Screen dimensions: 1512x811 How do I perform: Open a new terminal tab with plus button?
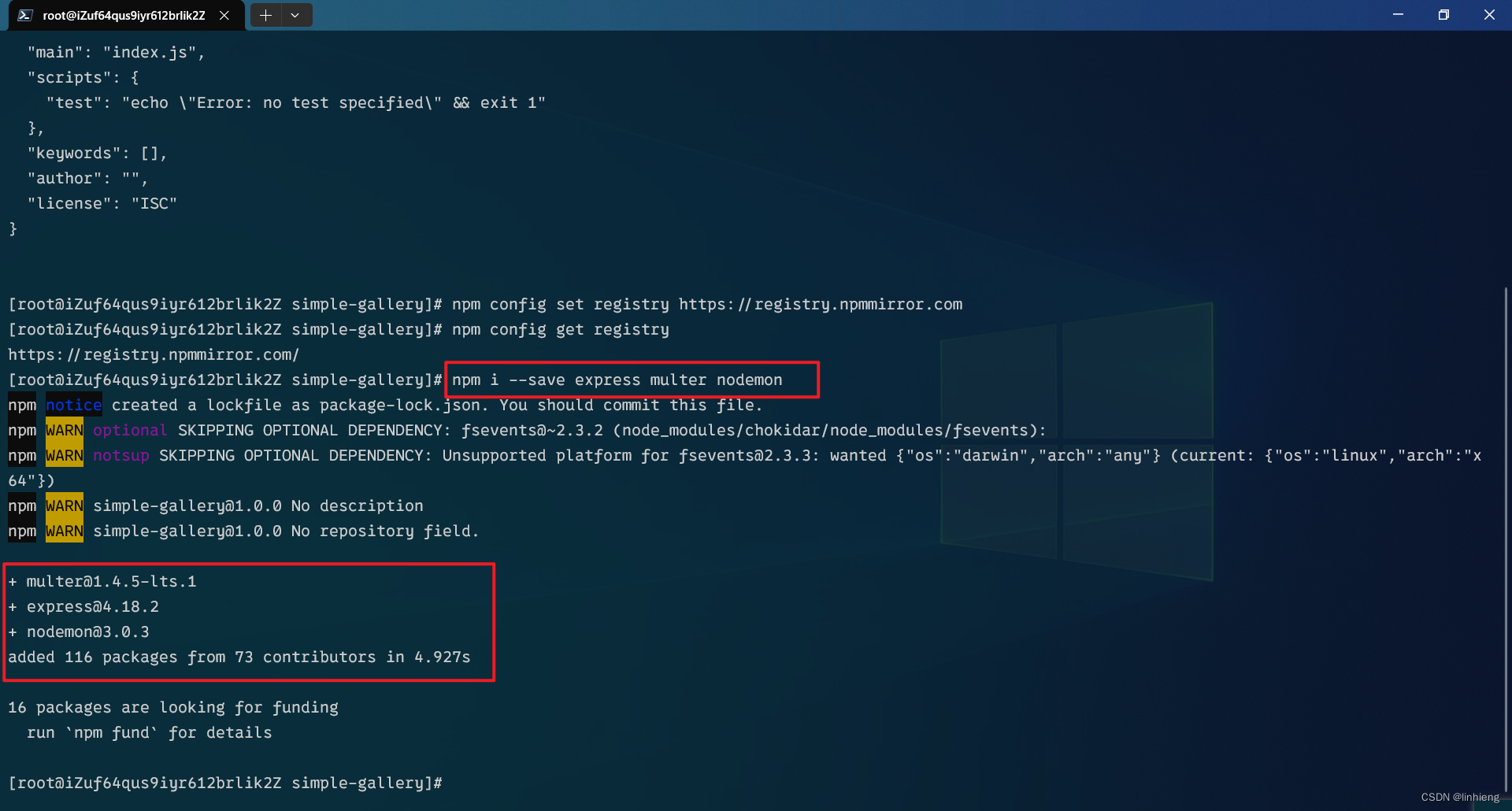click(x=265, y=15)
